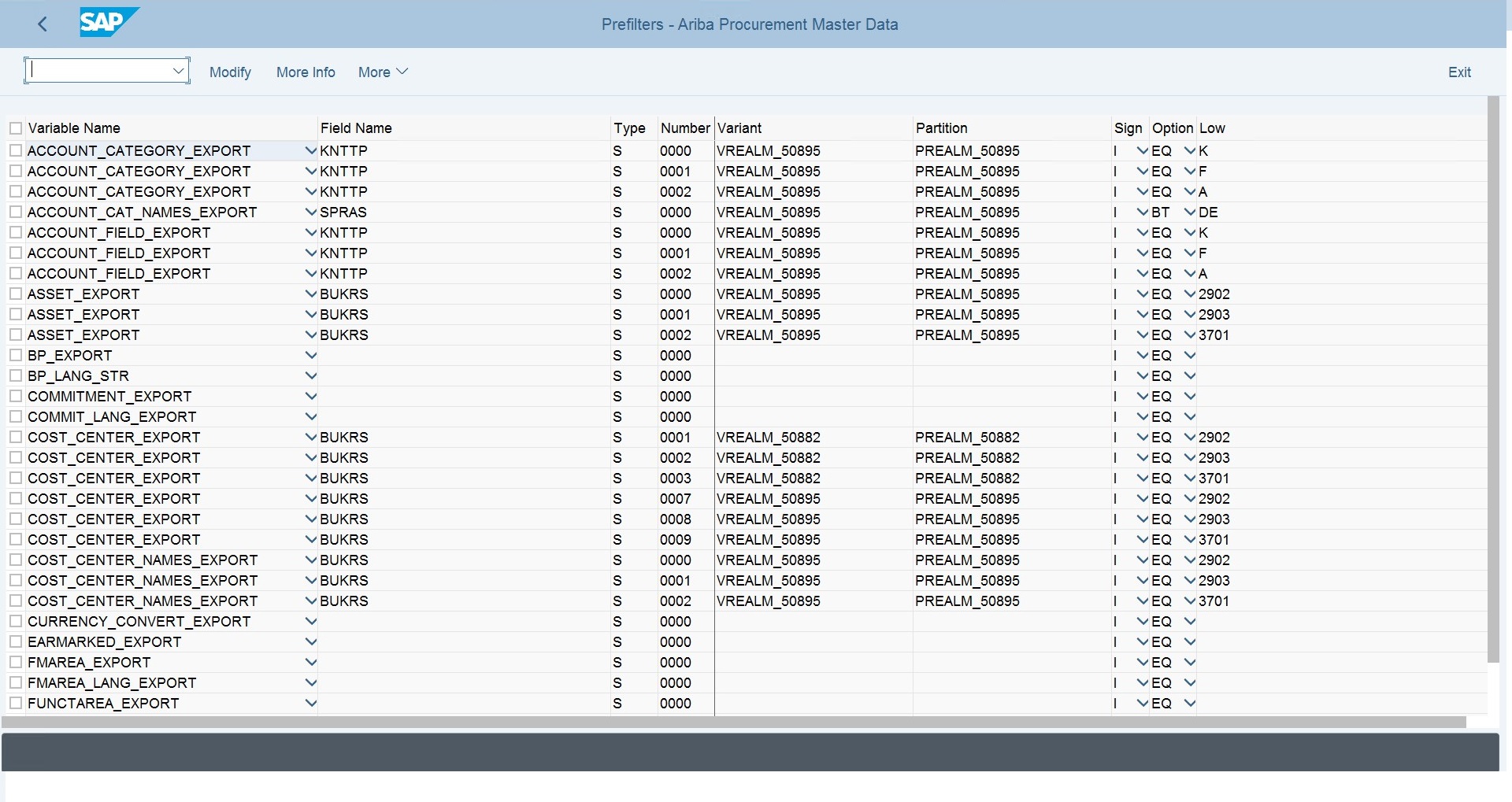Select the COMMIT_LANG_EXPORT row checkbox

coord(16,416)
